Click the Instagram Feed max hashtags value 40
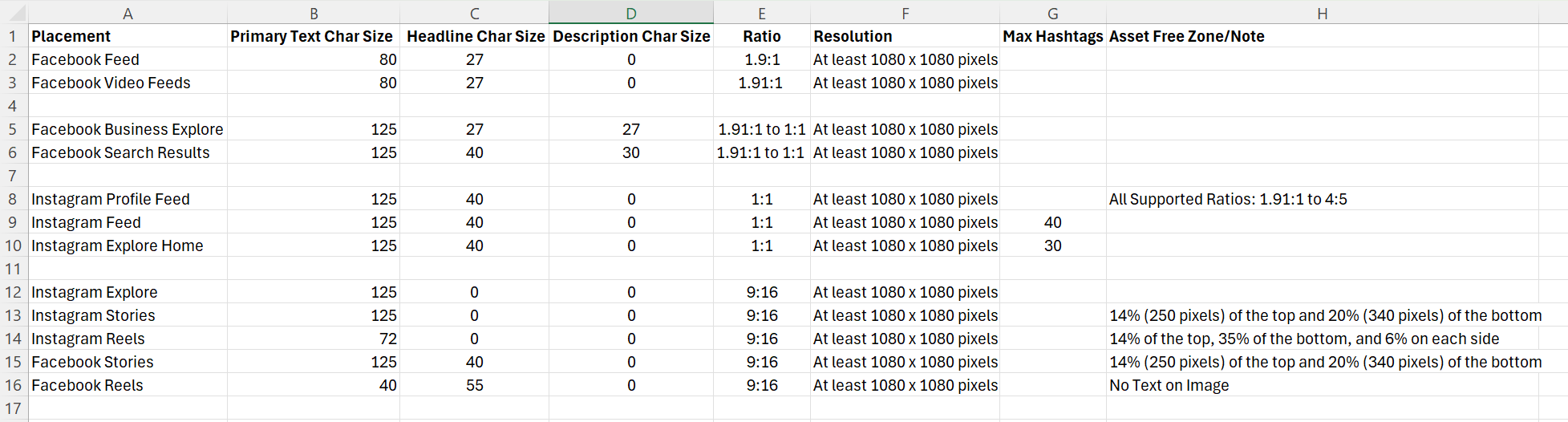The image size is (1568, 422). tap(1052, 222)
